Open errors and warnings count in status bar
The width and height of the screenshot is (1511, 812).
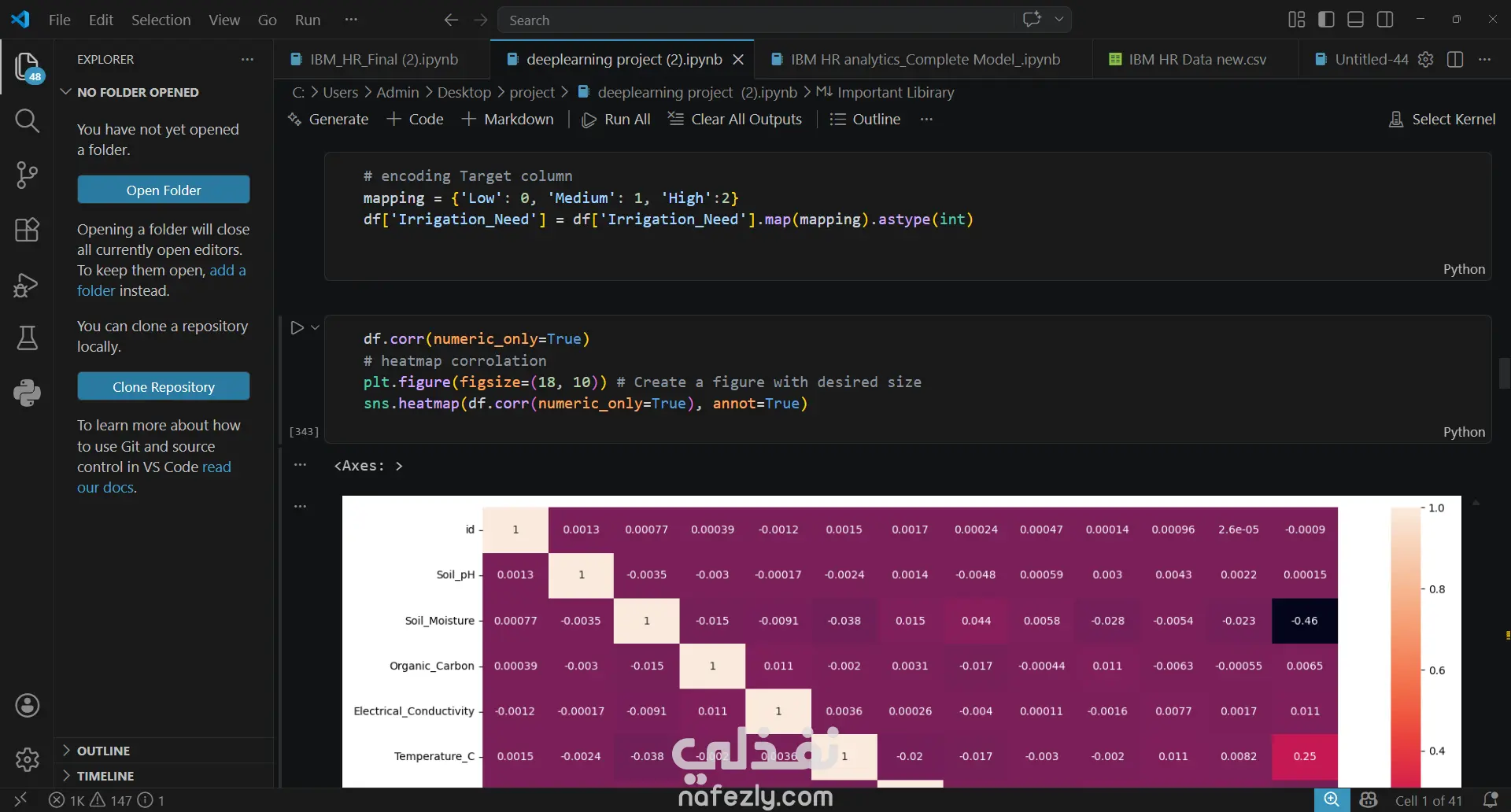coord(106,800)
